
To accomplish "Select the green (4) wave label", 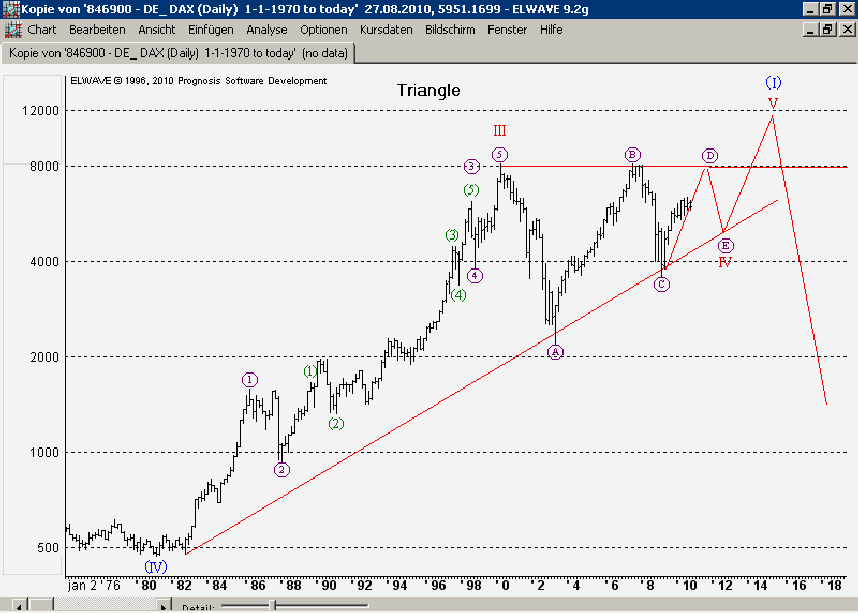I will pos(459,295).
